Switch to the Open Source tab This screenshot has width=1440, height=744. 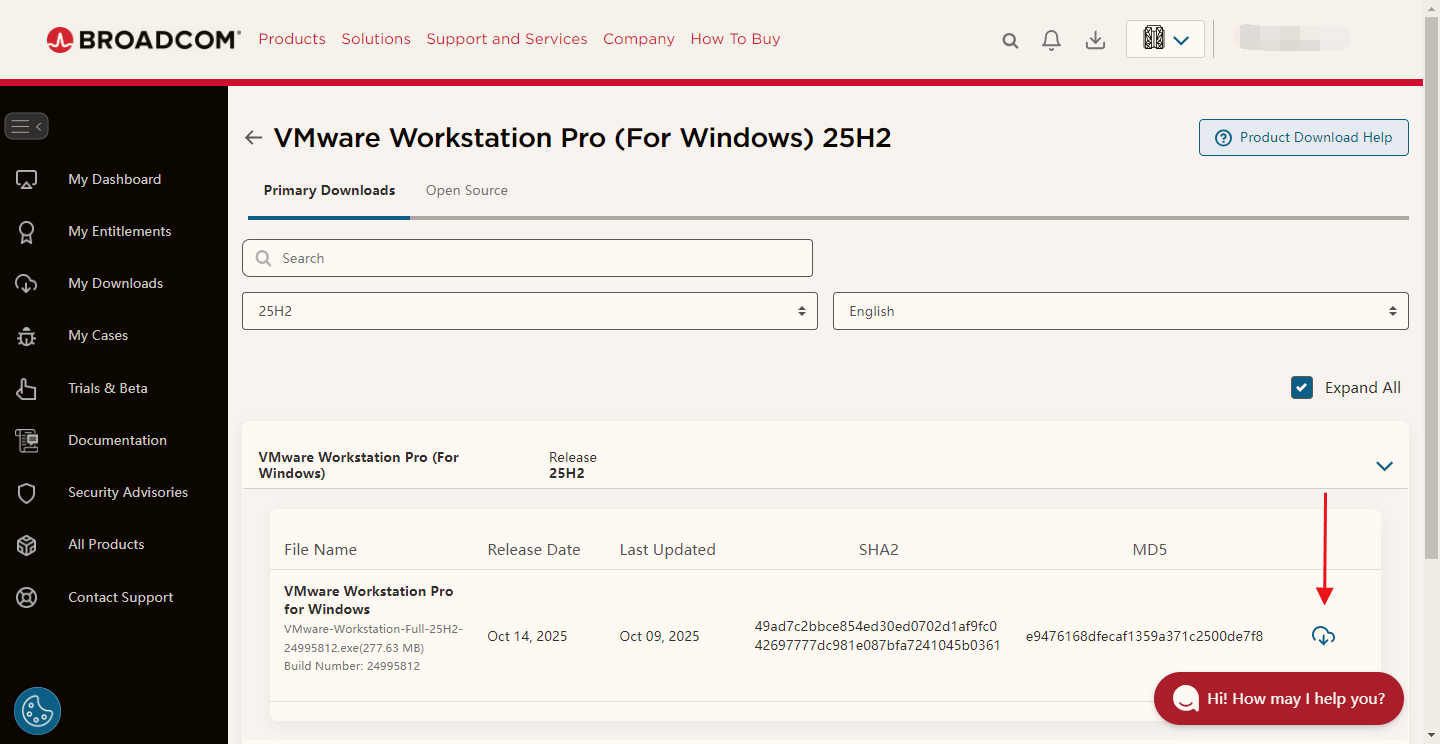(x=467, y=190)
